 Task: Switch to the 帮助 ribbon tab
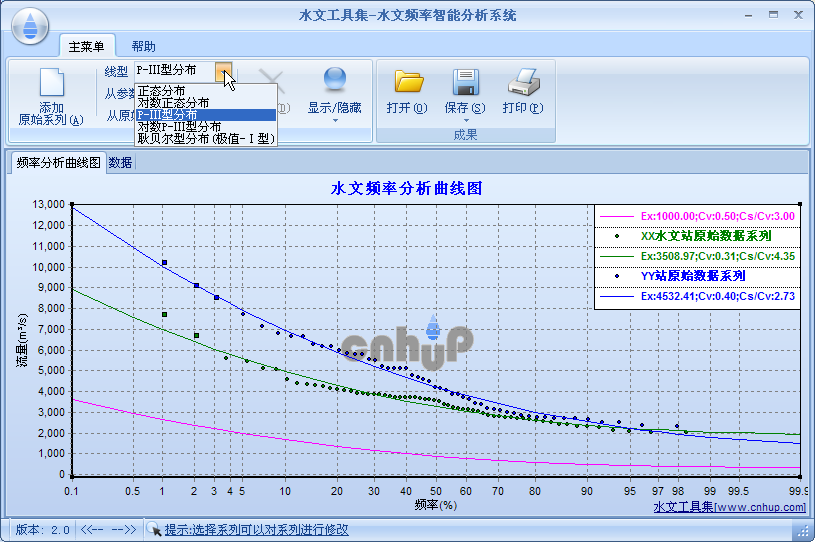[143, 46]
